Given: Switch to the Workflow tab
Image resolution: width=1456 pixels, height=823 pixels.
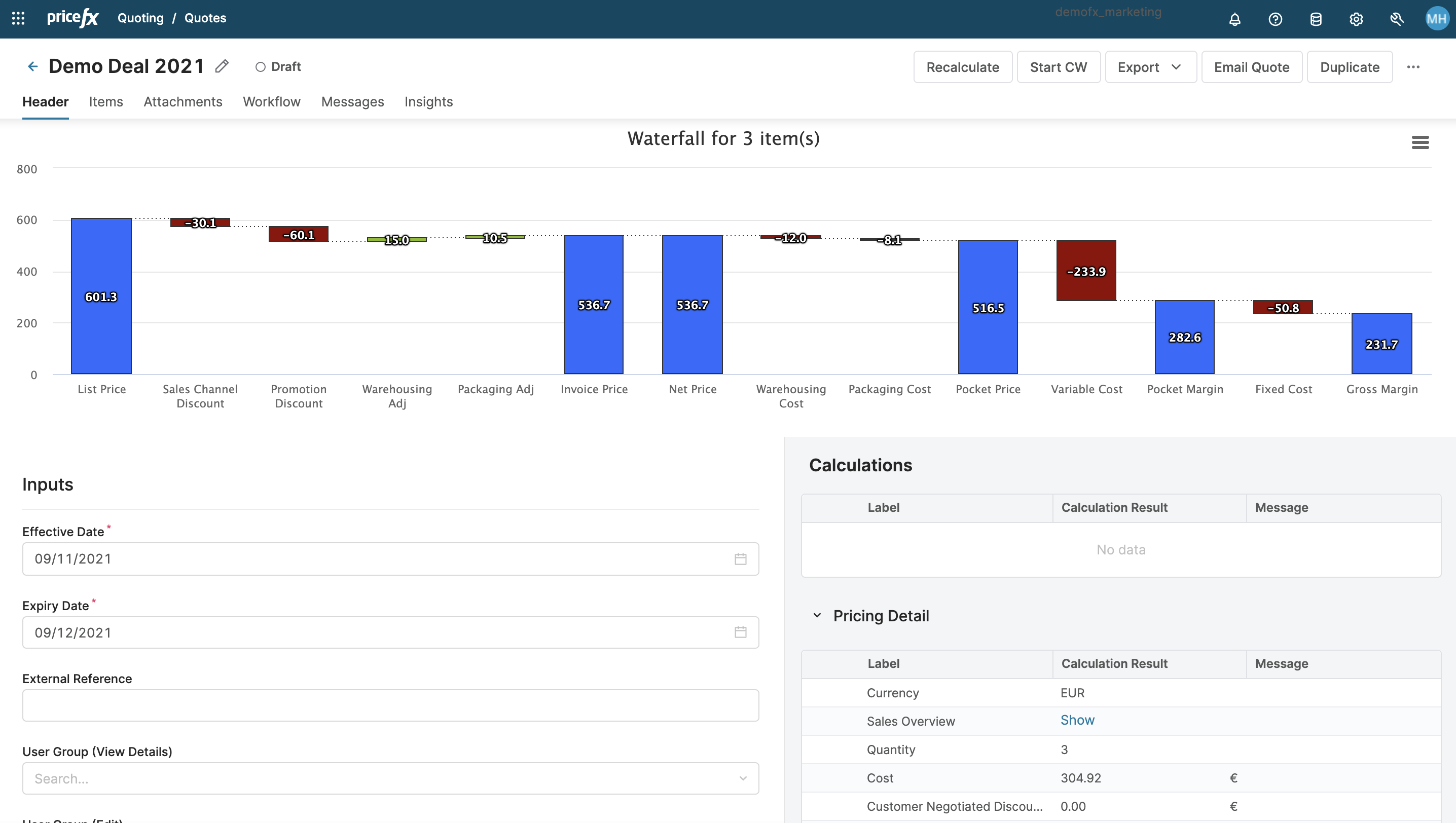Looking at the screenshot, I should tap(271, 102).
